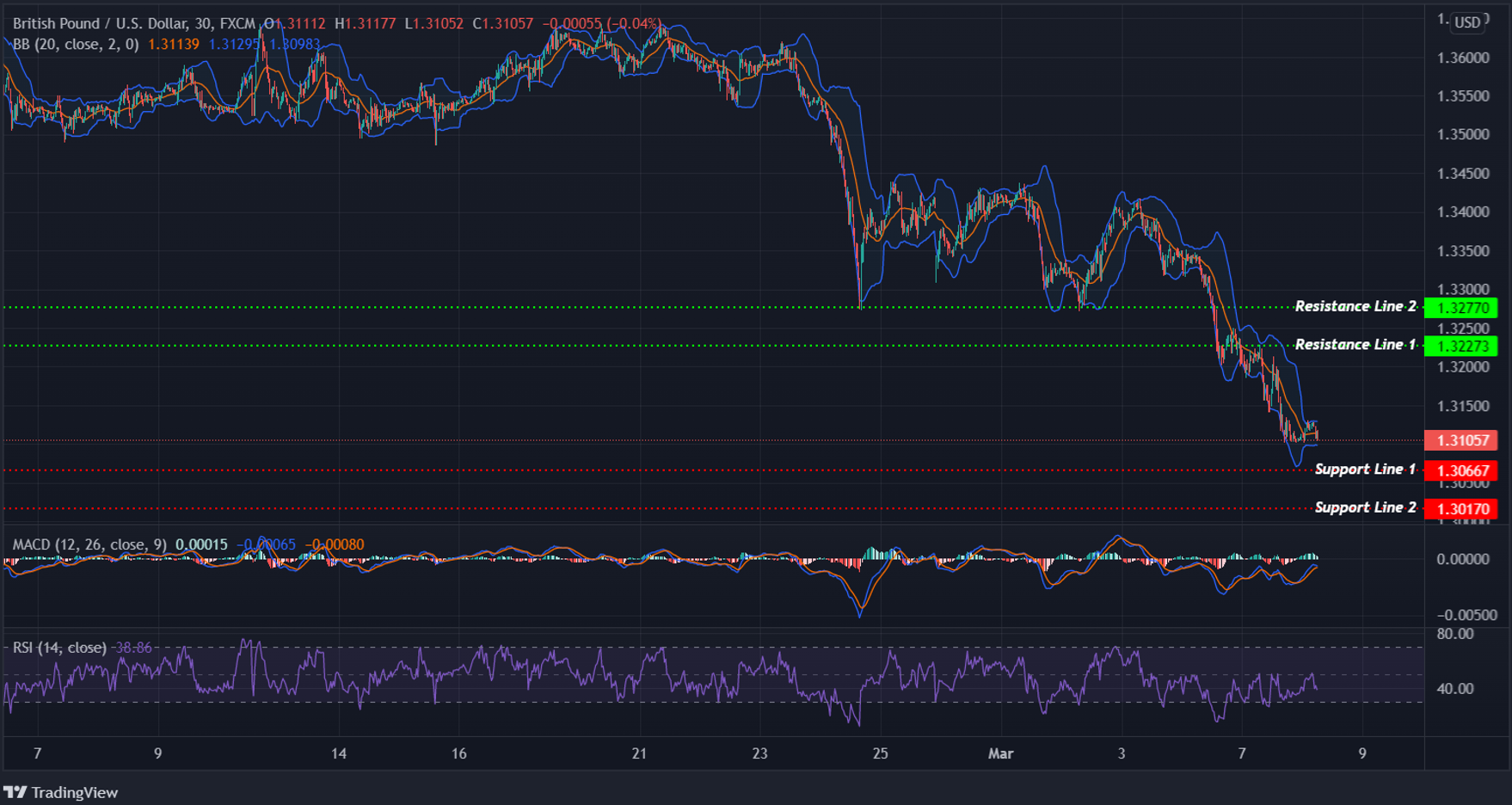
Task: Click the Resistance Line 2 text label on chart
Action: (x=1356, y=305)
